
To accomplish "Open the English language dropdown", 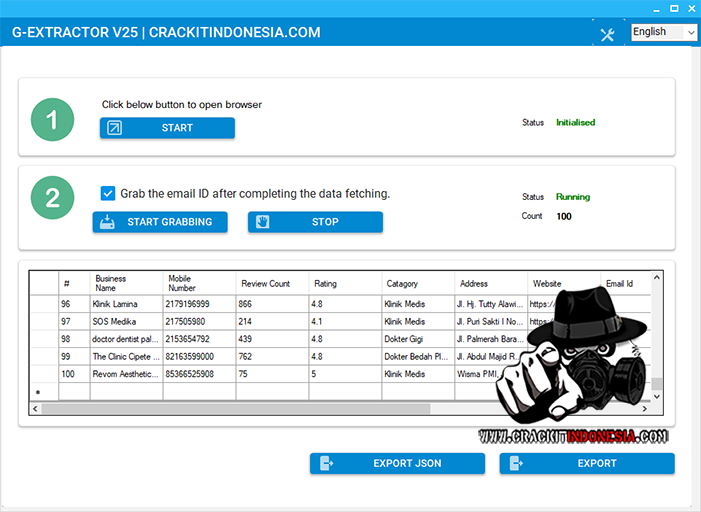I will click(663, 32).
